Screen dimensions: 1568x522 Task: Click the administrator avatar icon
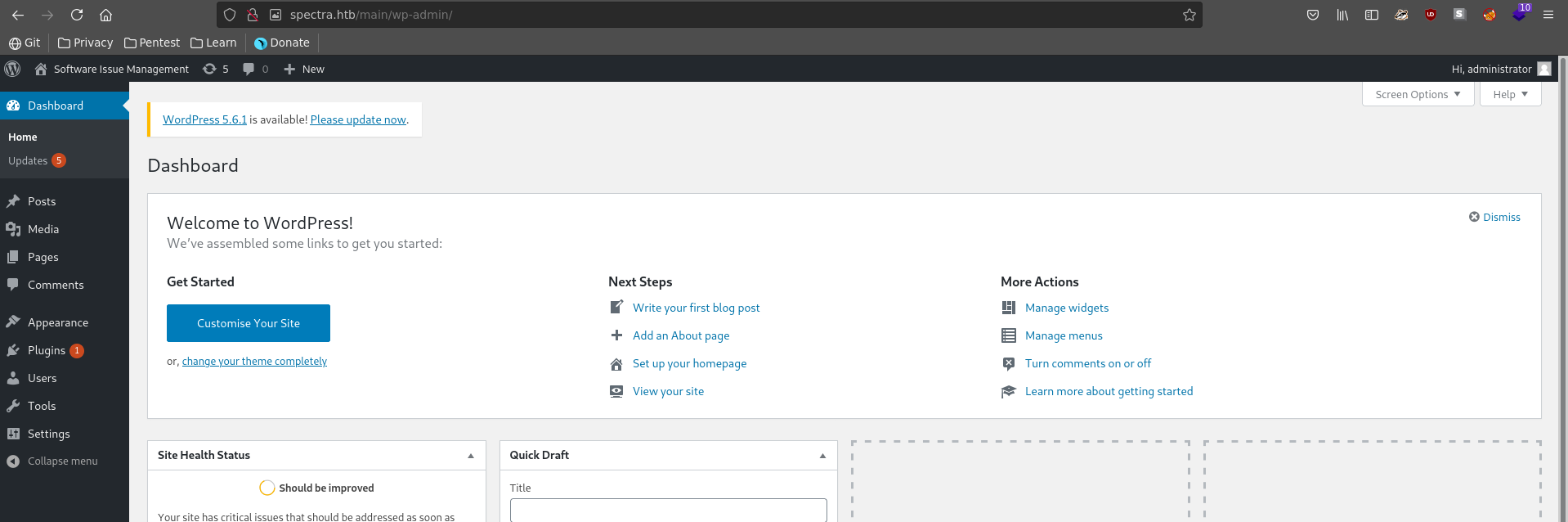point(1543,70)
